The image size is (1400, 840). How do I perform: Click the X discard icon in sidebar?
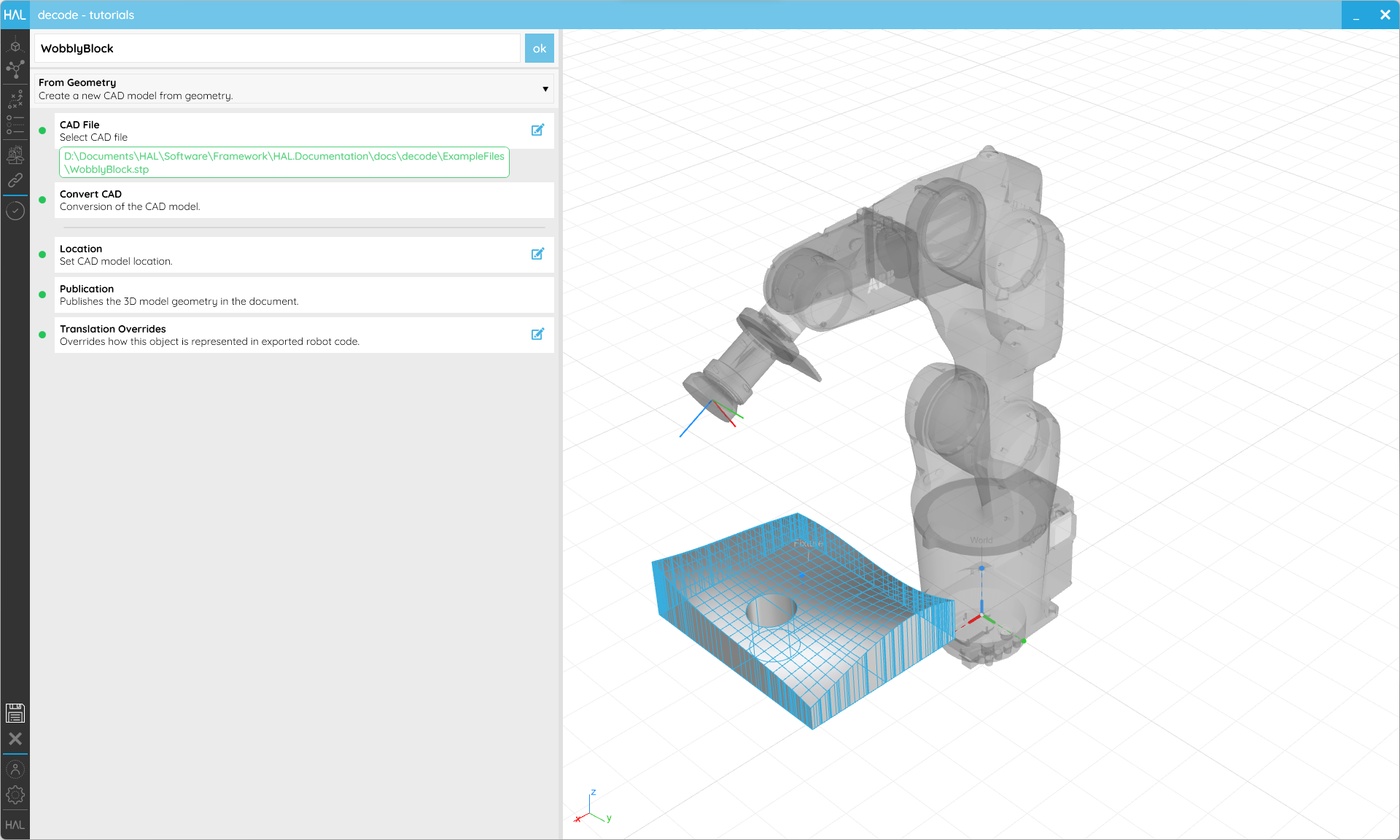(15, 739)
